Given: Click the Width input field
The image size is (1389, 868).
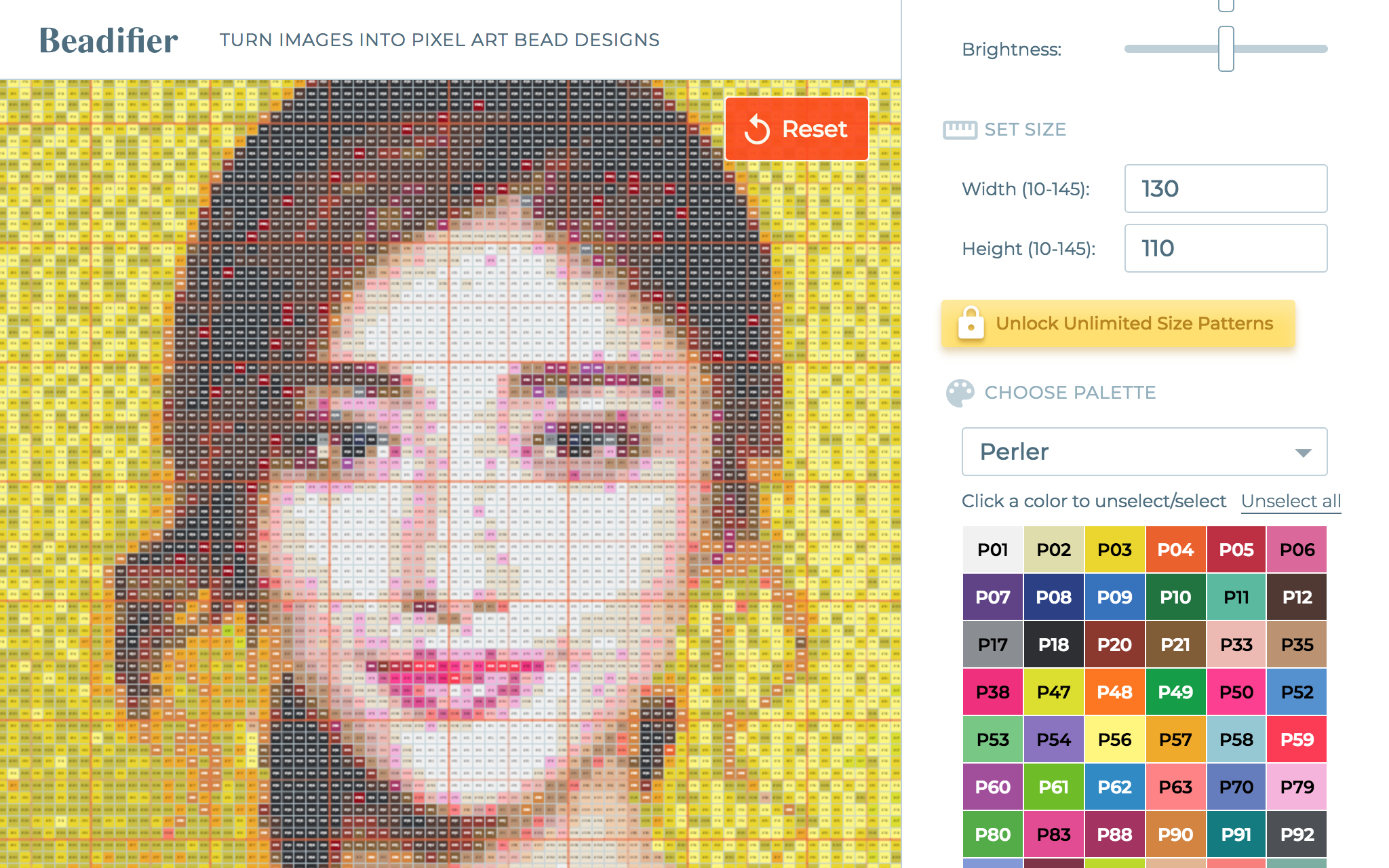Looking at the screenshot, I should click(x=1225, y=189).
